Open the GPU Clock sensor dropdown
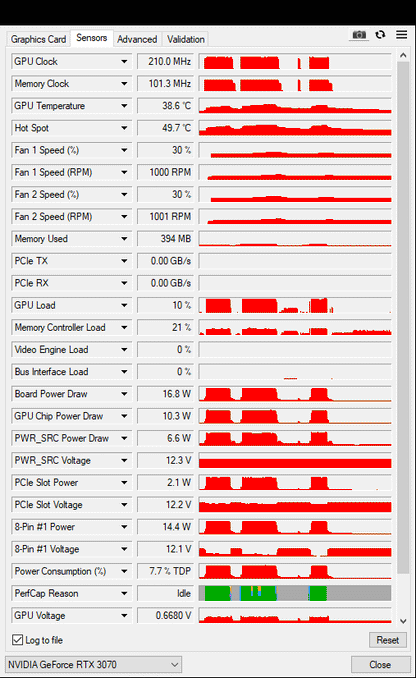 (124, 61)
